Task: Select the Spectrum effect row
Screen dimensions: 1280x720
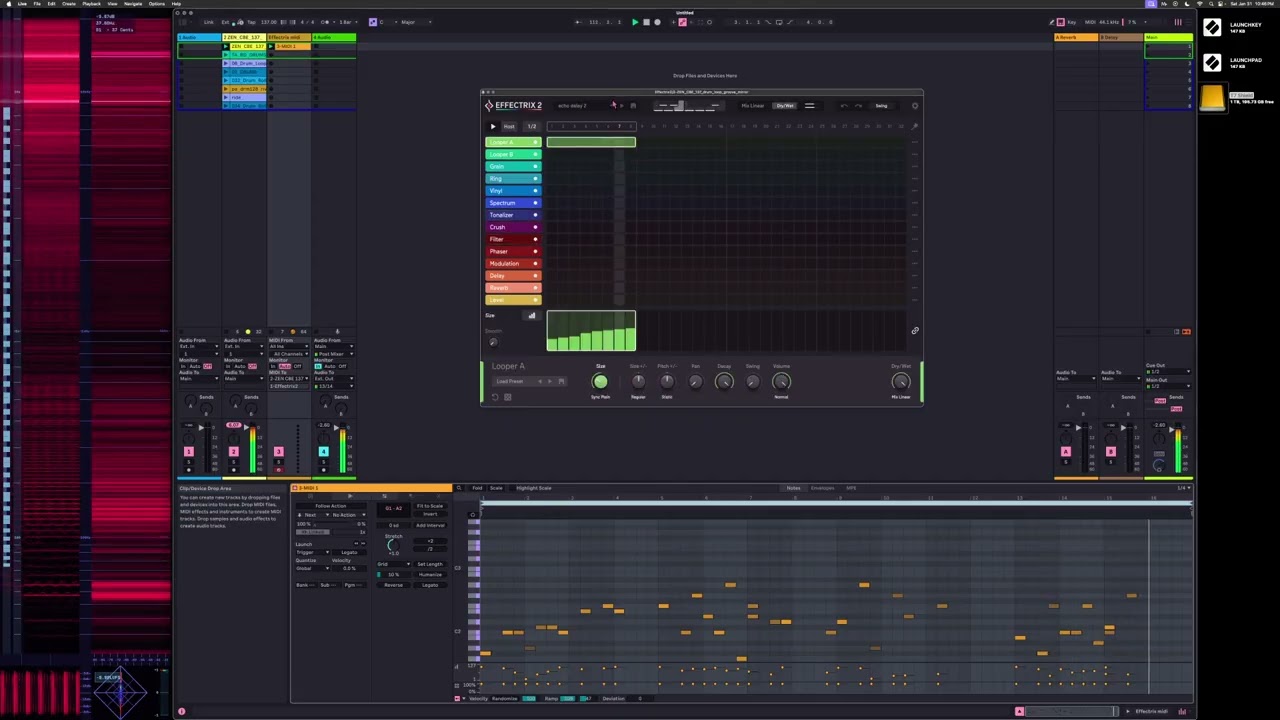Action: (x=513, y=203)
